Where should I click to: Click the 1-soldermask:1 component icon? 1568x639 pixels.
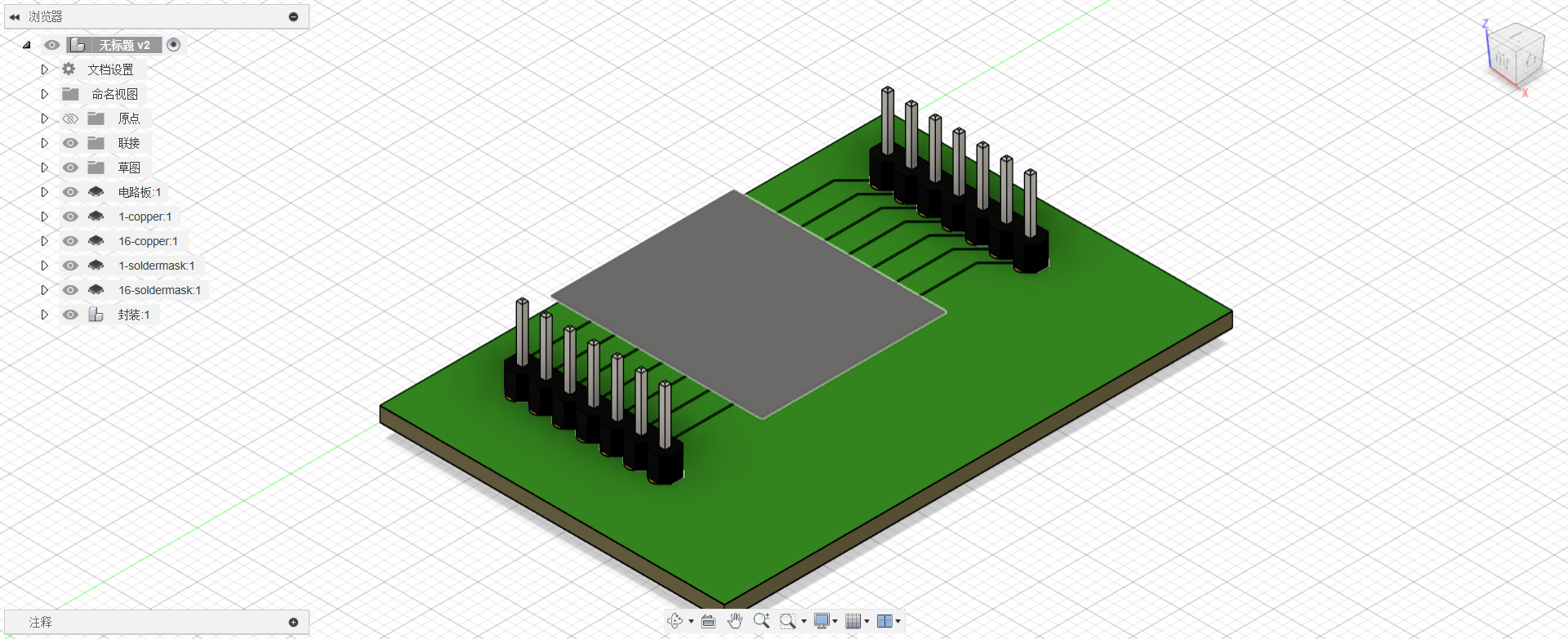(x=96, y=266)
